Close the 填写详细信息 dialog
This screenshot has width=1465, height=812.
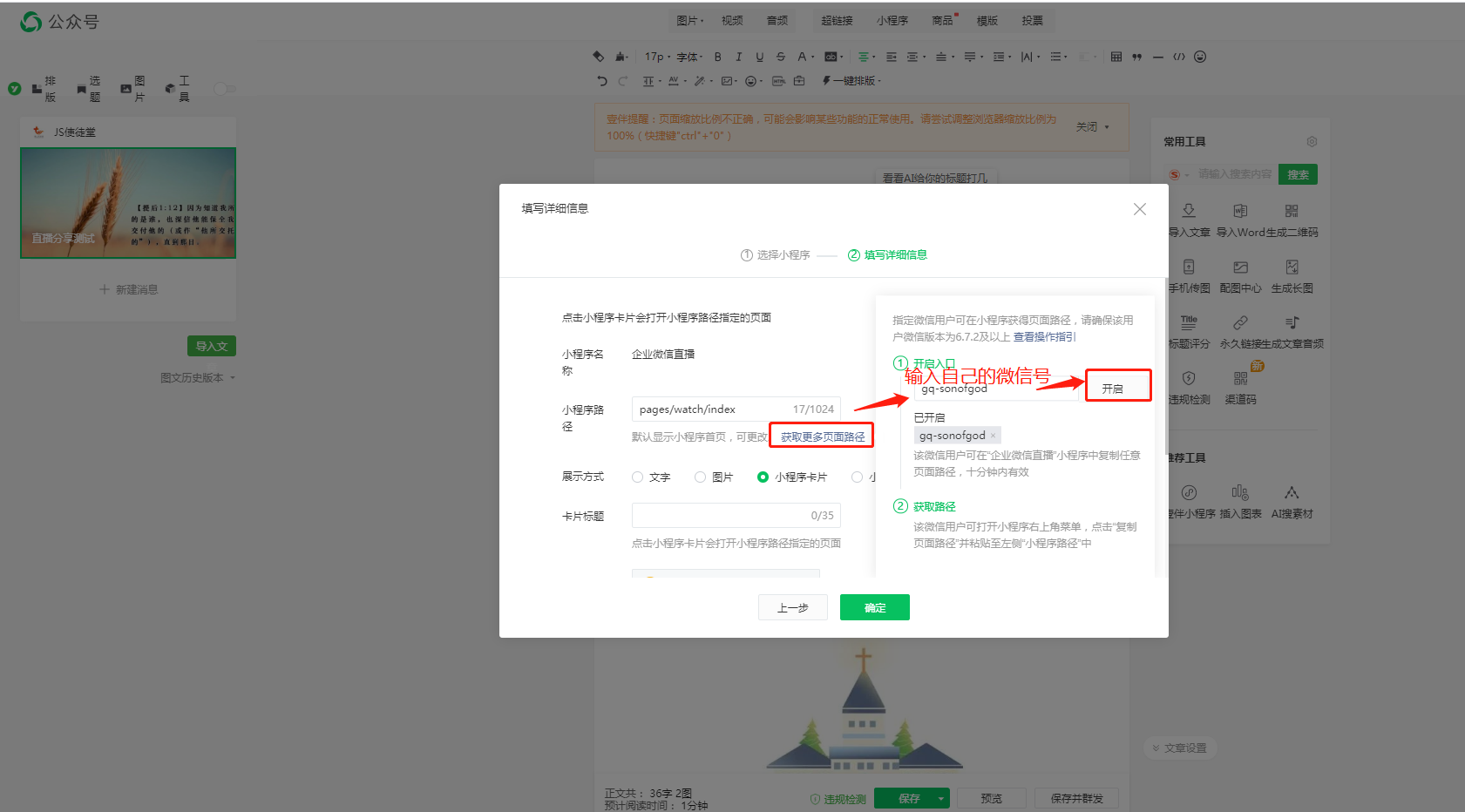coord(1140,209)
